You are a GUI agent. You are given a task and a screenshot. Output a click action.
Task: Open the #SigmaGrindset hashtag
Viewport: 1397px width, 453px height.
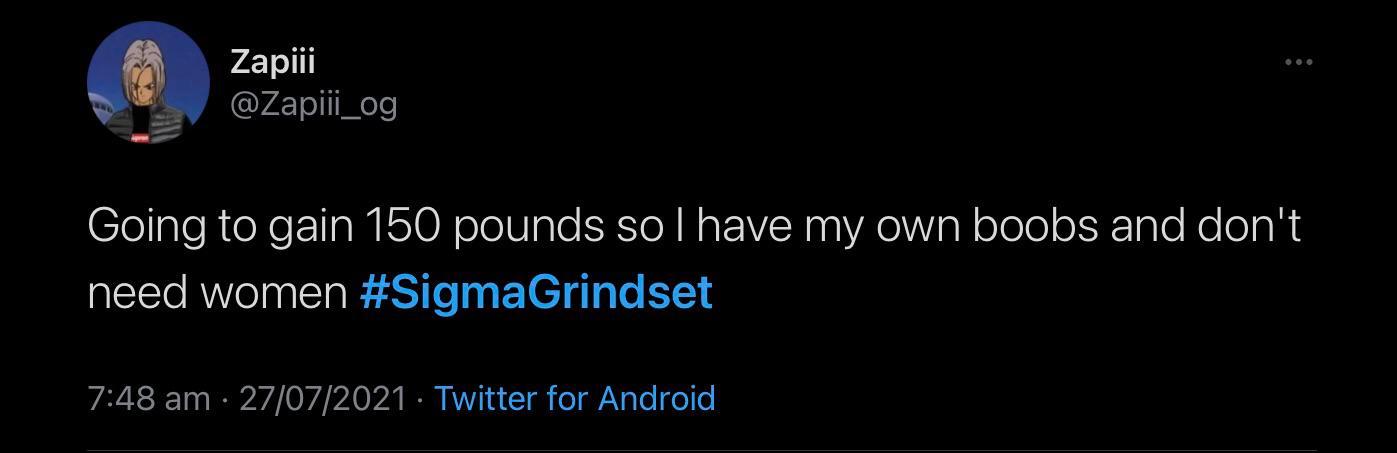(x=535, y=292)
